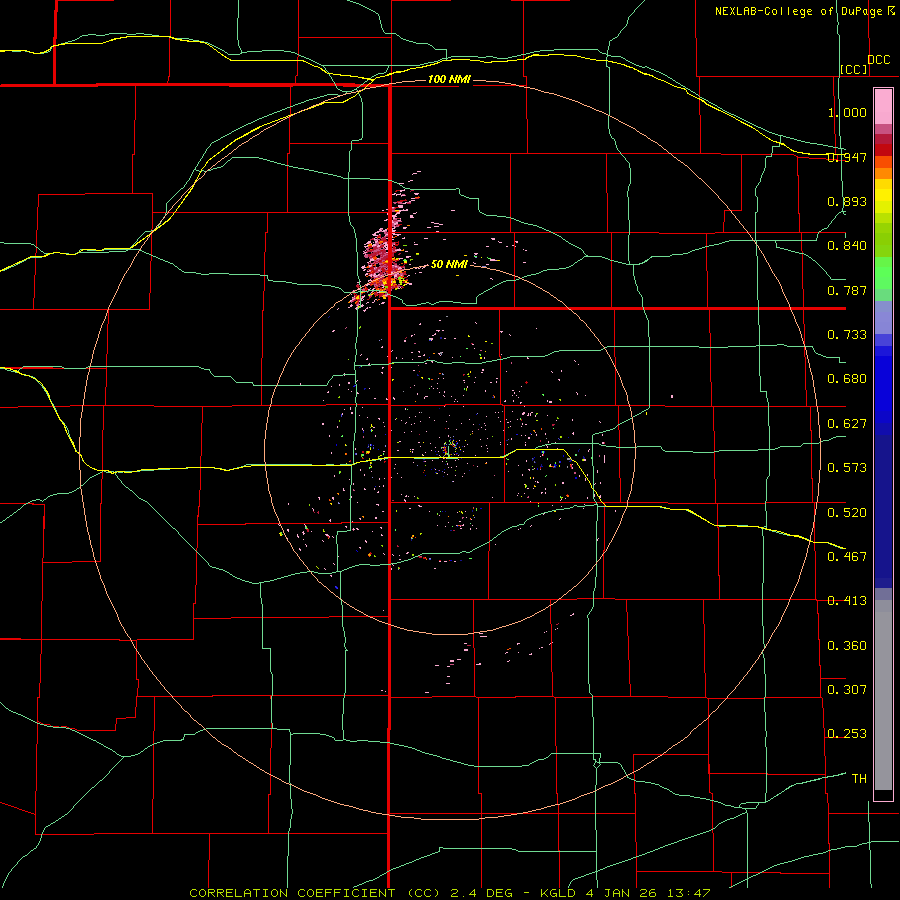Screen dimensions: 900x900
Task: Click the Correlation Coefficient product title caption
Action: pyautogui.click(x=450, y=893)
